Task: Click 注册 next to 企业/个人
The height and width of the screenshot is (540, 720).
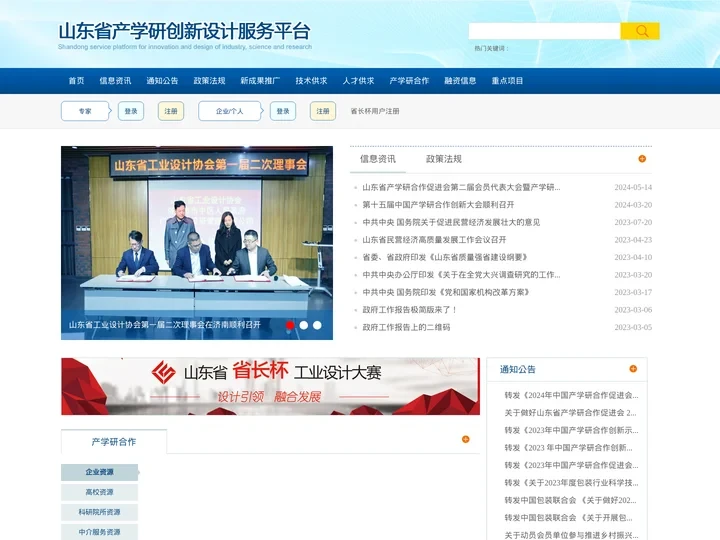Action: 323,111
